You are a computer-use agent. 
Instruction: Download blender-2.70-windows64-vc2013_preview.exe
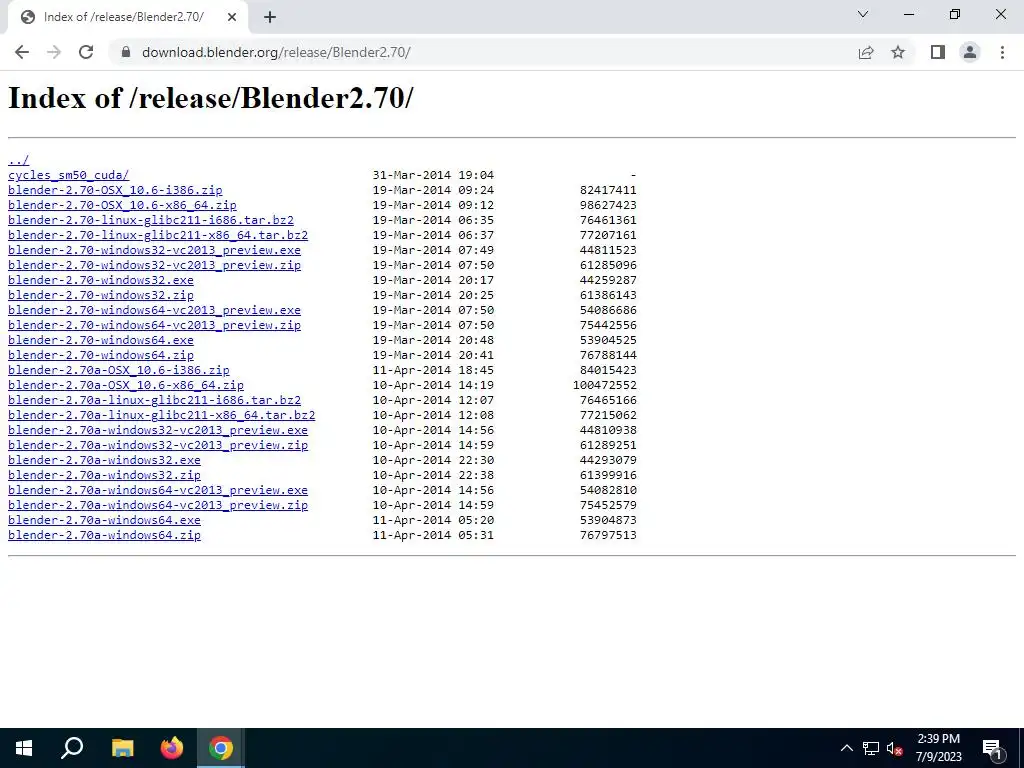[154, 310]
